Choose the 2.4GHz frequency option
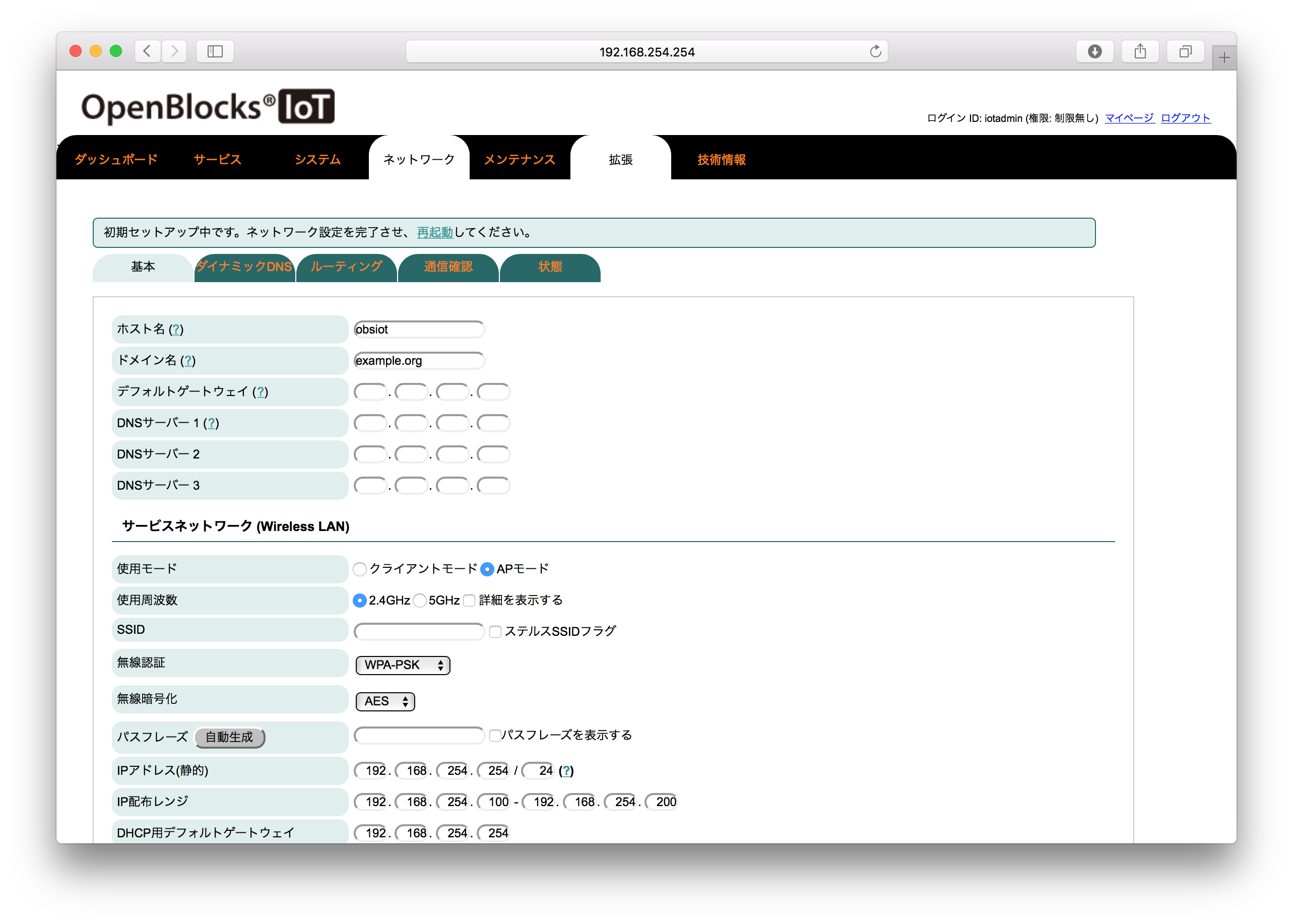1293x924 pixels. pos(360,600)
